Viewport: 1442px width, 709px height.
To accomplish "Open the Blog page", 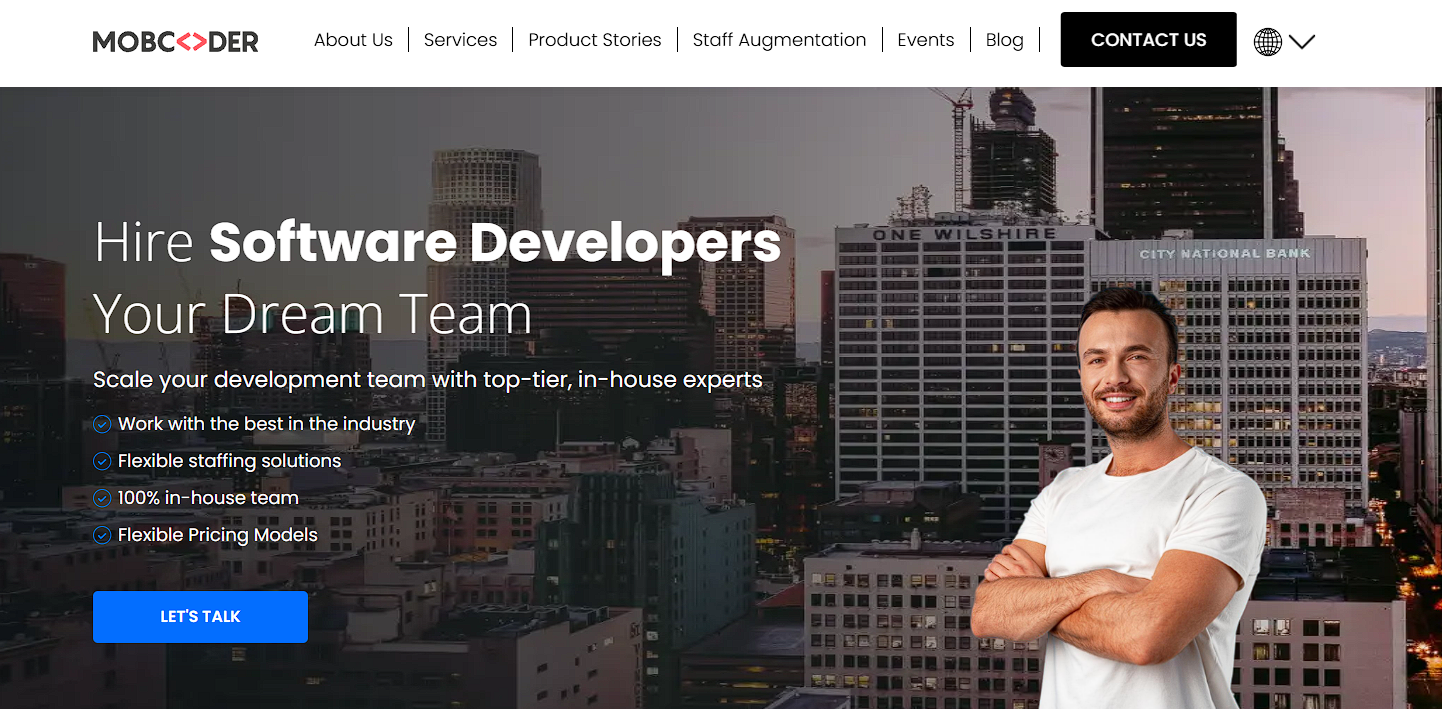I will 1005,40.
